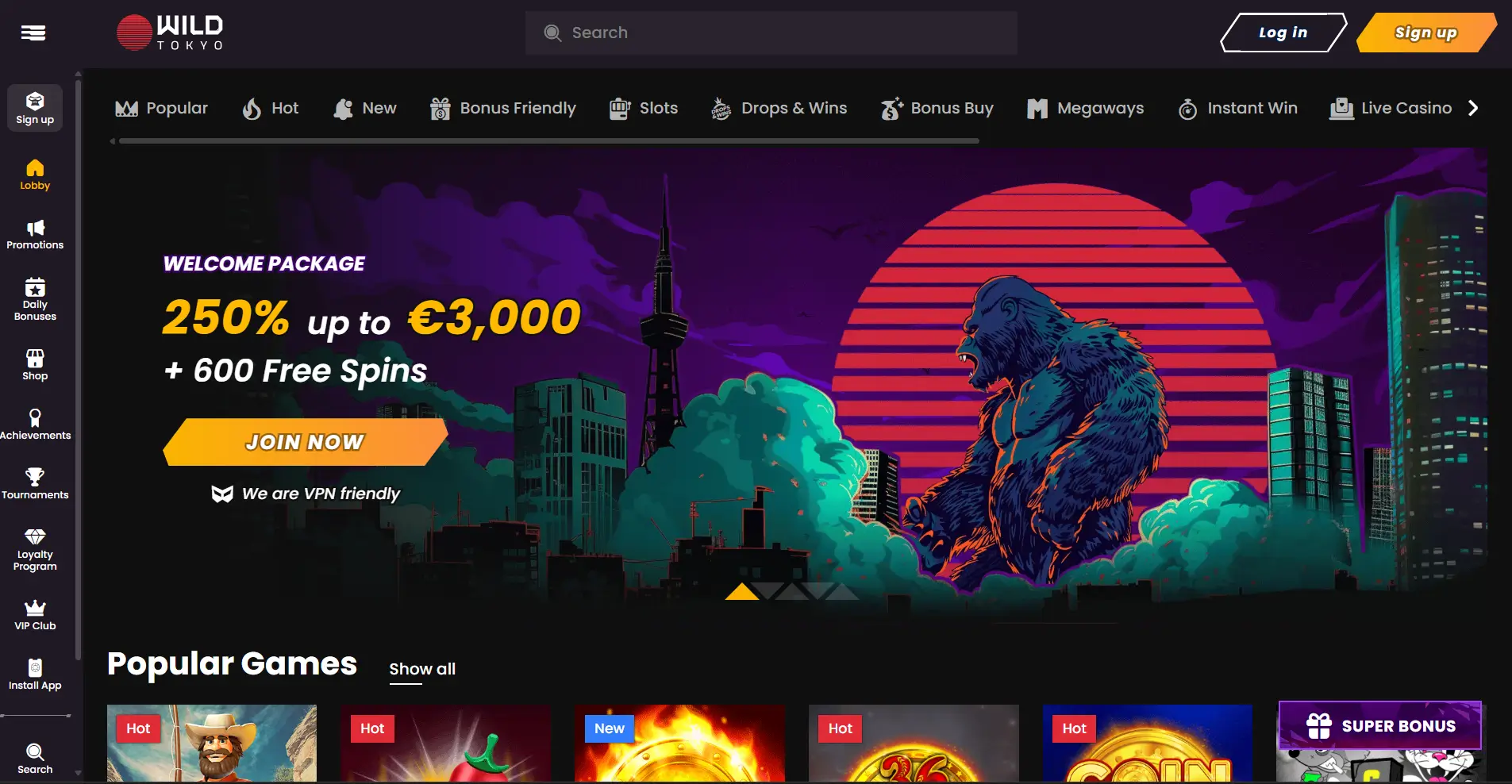Open the Shop icon in sidebar
The height and width of the screenshot is (784, 1512).
coord(35,358)
